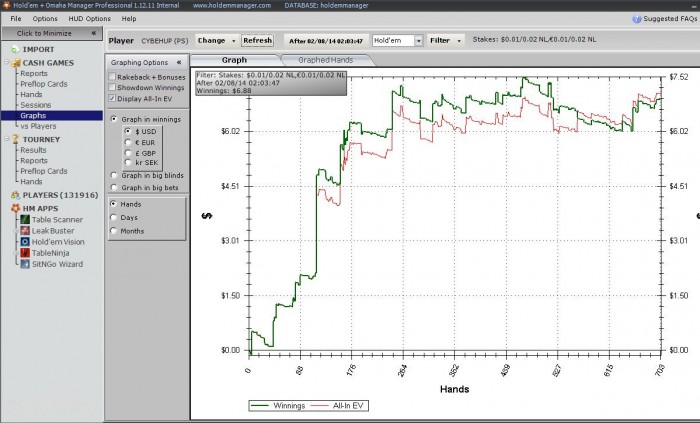The image size is (700, 423).
Task: Open TableNinja app icon
Action: [25, 253]
